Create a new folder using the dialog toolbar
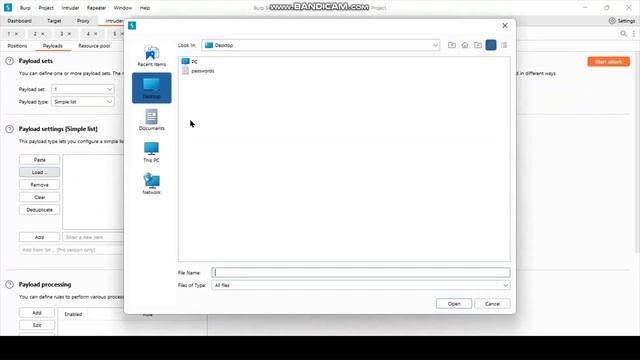Viewport: 640px width, 360px height. point(478,45)
